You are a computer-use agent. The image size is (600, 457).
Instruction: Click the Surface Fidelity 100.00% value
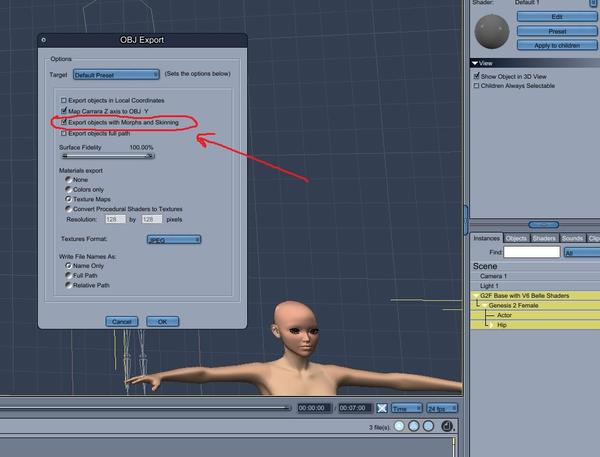tap(141, 147)
